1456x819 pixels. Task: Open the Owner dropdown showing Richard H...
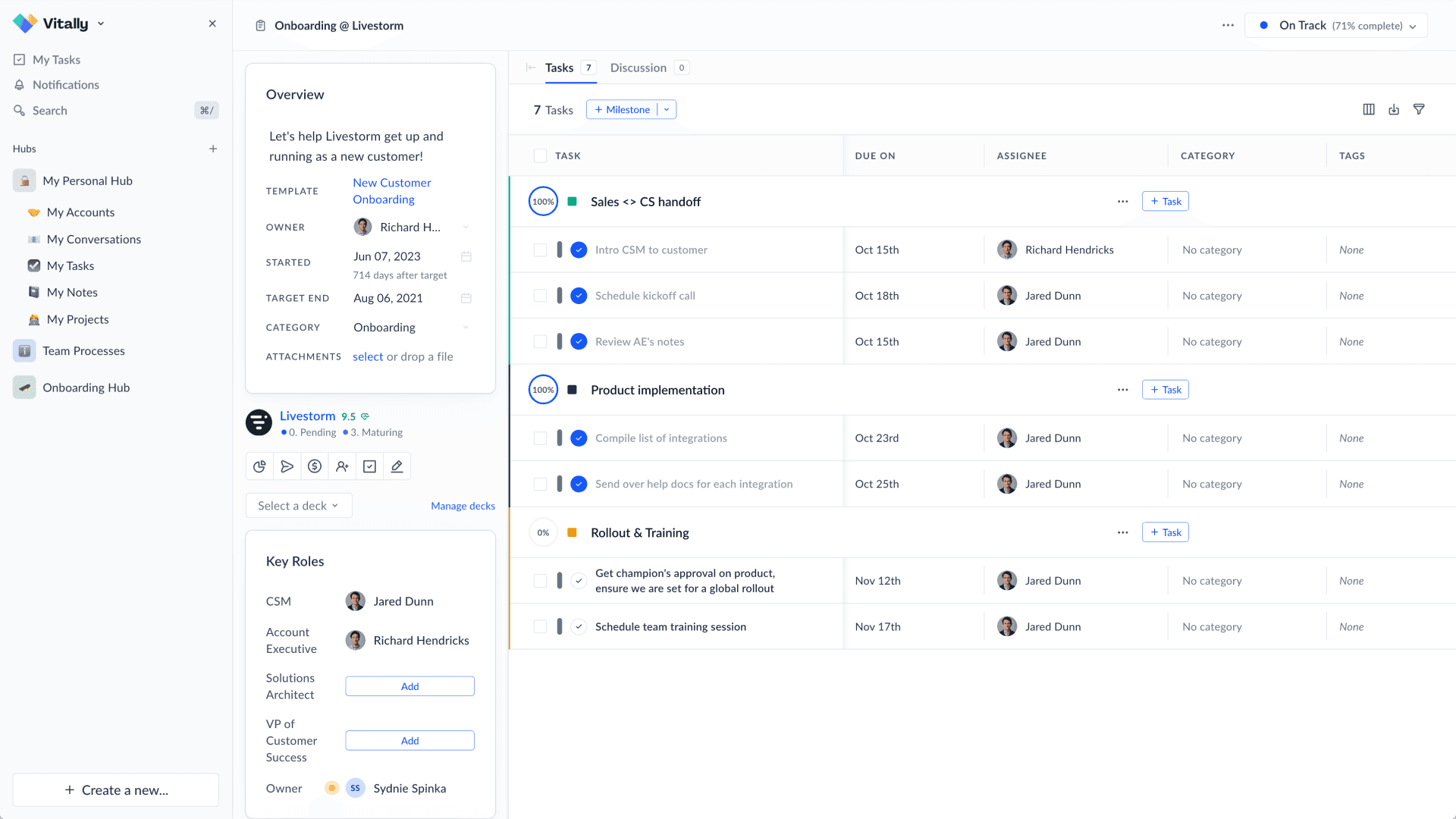coord(413,227)
